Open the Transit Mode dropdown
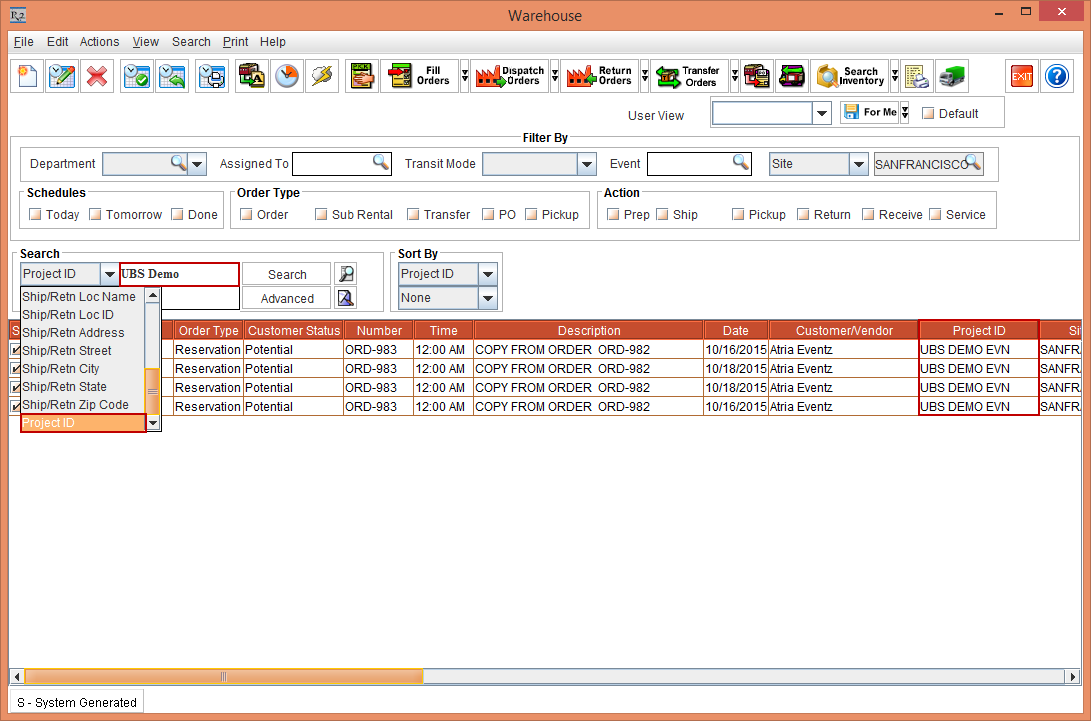Screen dimensions: 1091x721 (x=585, y=163)
